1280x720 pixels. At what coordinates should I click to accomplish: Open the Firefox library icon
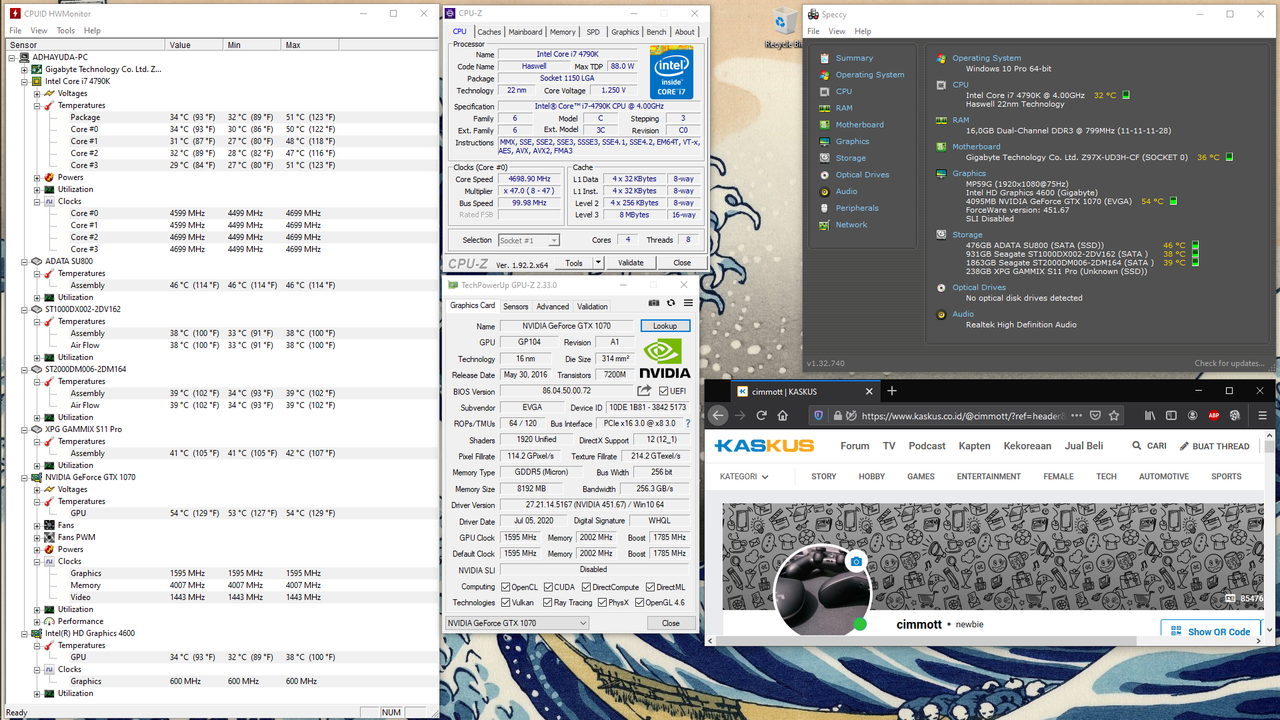[x=1150, y=415]
